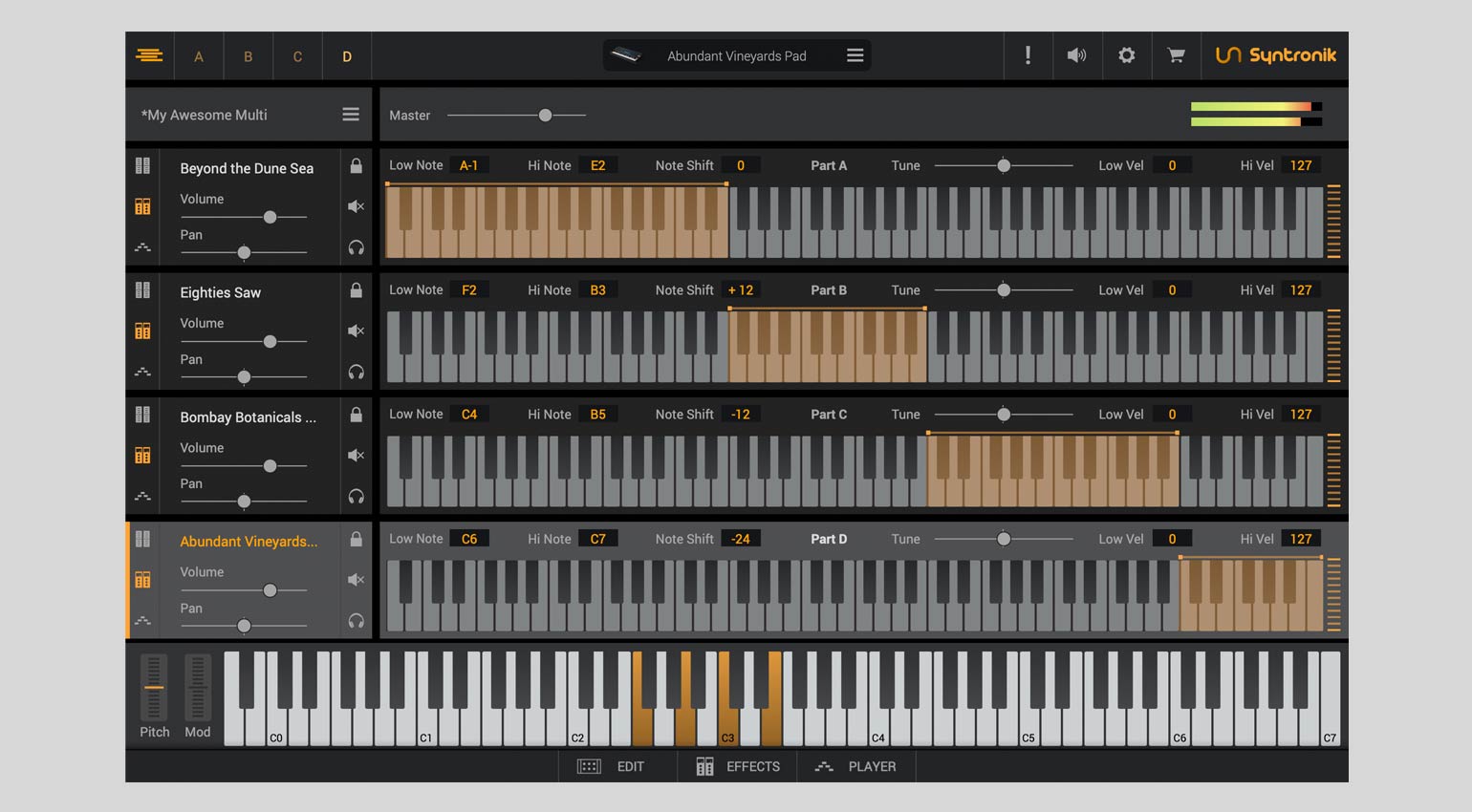This screenshot has width=1472, height=812.
Task: Open effects icon for Abundant Vineyards part
Action: pyautogui.click(x=142, y=579)
